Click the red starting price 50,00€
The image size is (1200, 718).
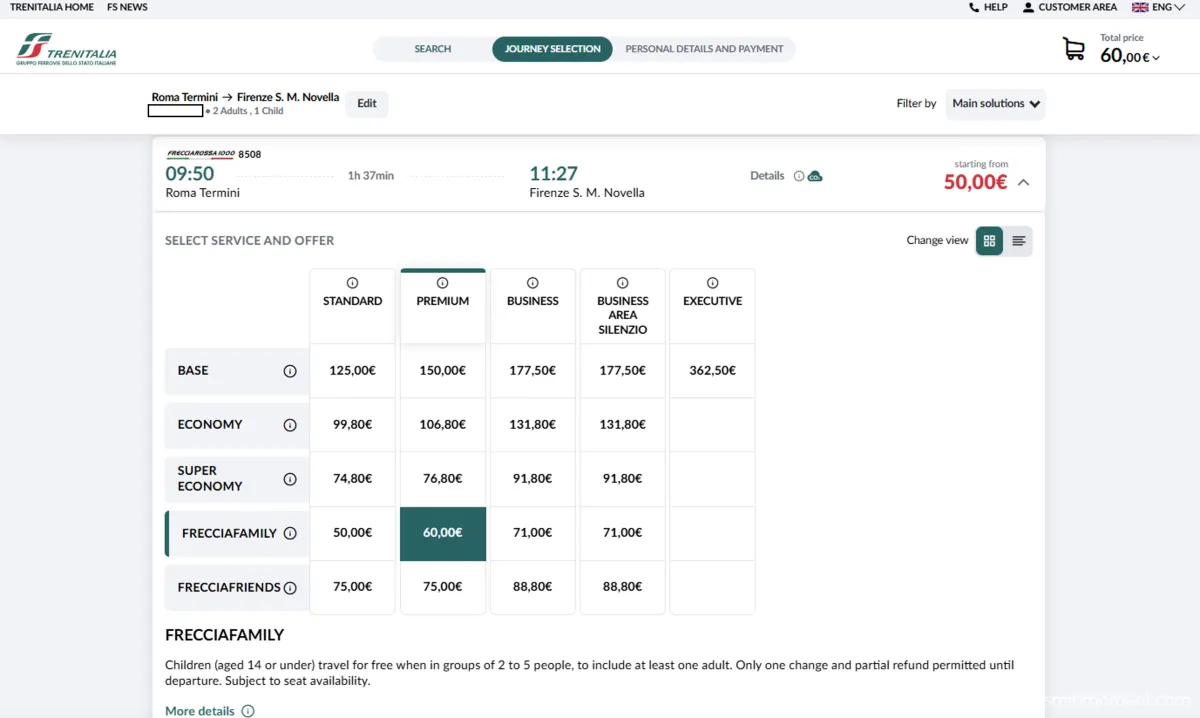975,182
